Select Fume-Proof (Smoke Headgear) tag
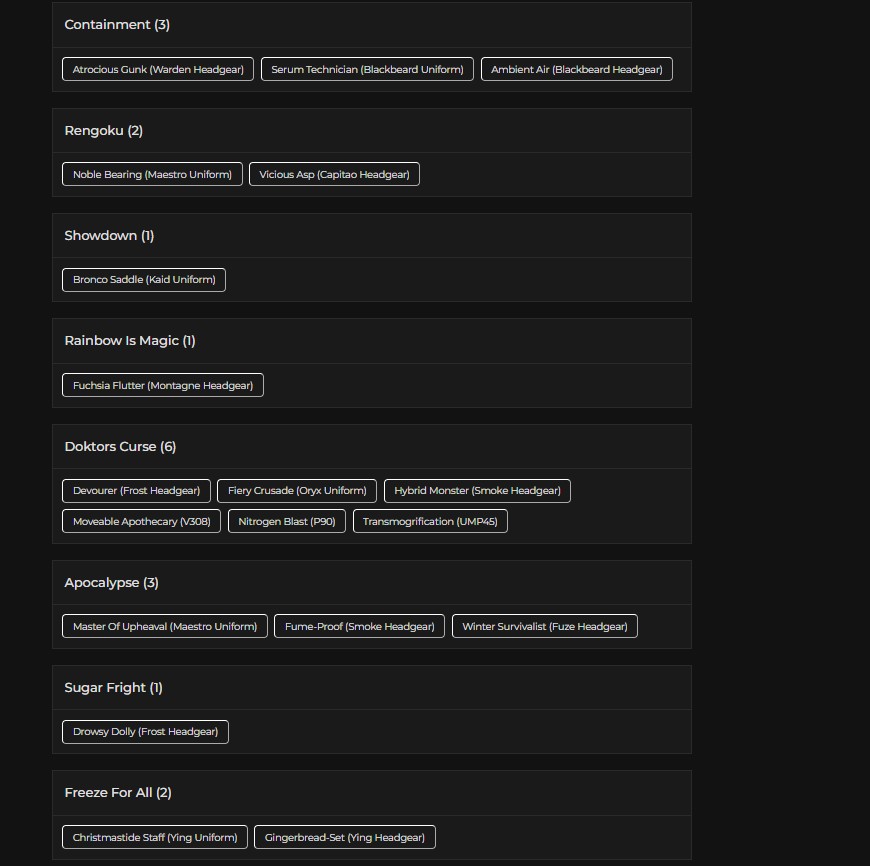 coord(360,626)
